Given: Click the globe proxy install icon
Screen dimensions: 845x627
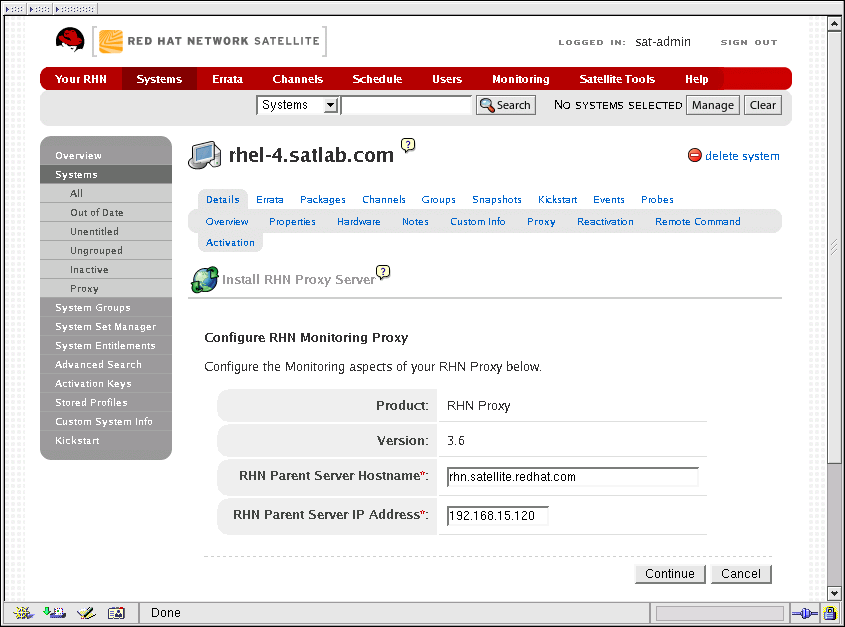Looking at the screenshot, I should point(205,280).
